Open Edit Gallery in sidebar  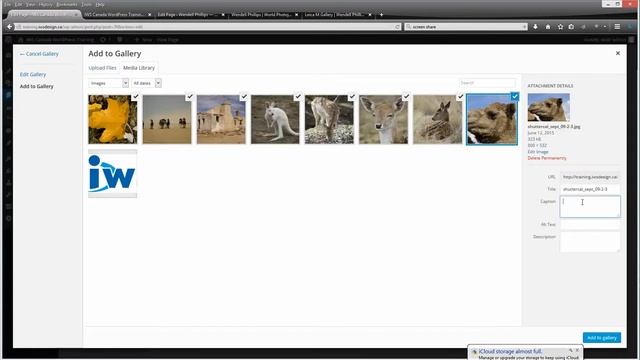click(x=33, y=74)
